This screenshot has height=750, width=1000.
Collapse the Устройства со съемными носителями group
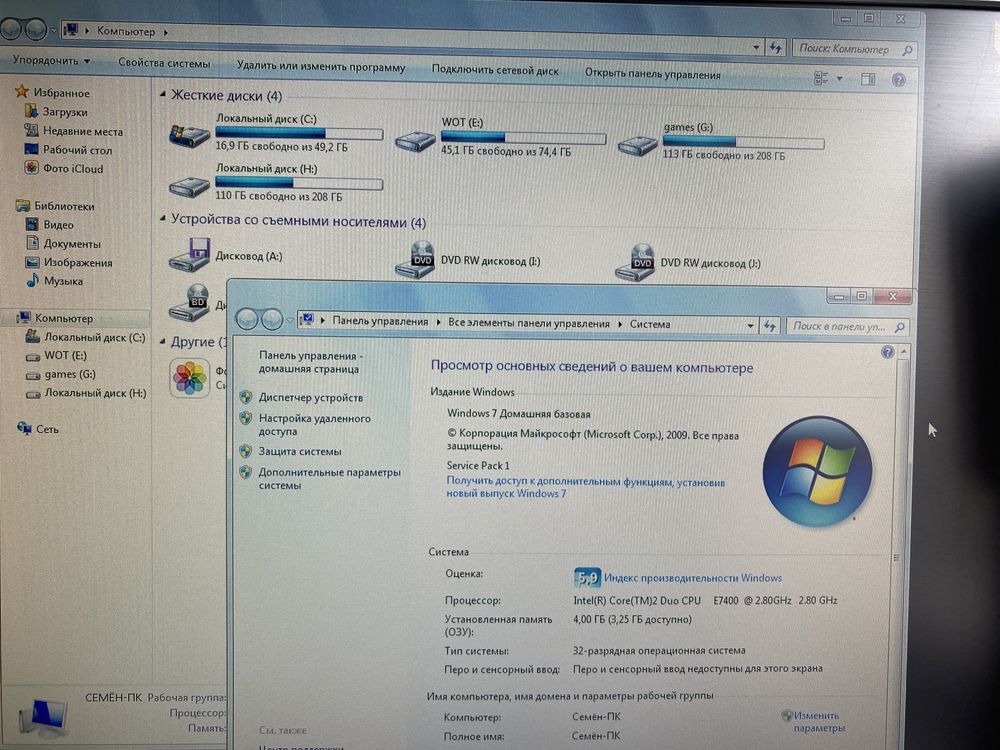coord(163,219)
